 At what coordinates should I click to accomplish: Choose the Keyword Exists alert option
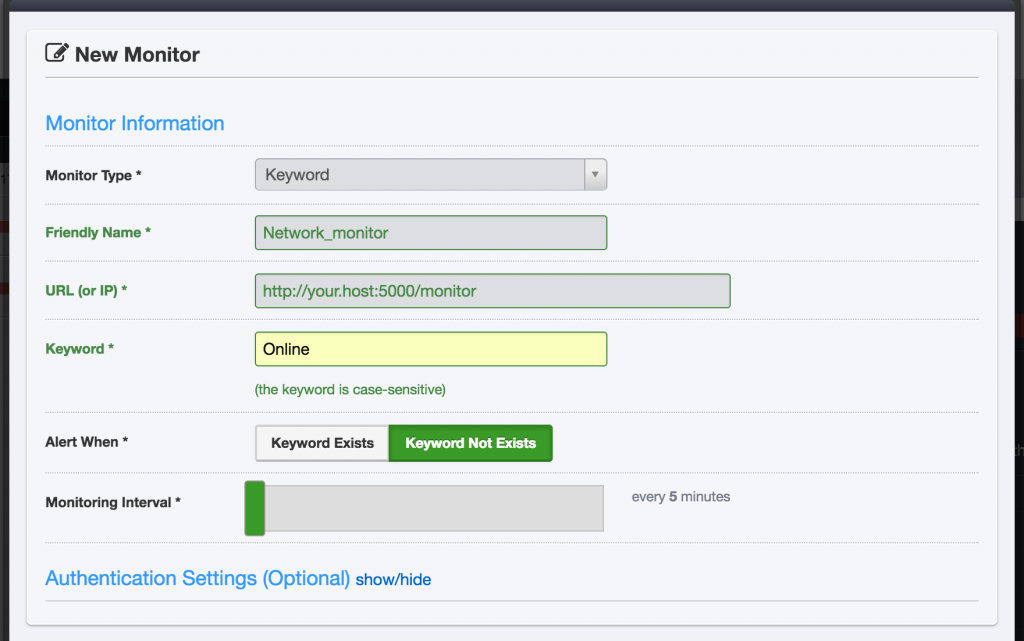tap(322, 443)
